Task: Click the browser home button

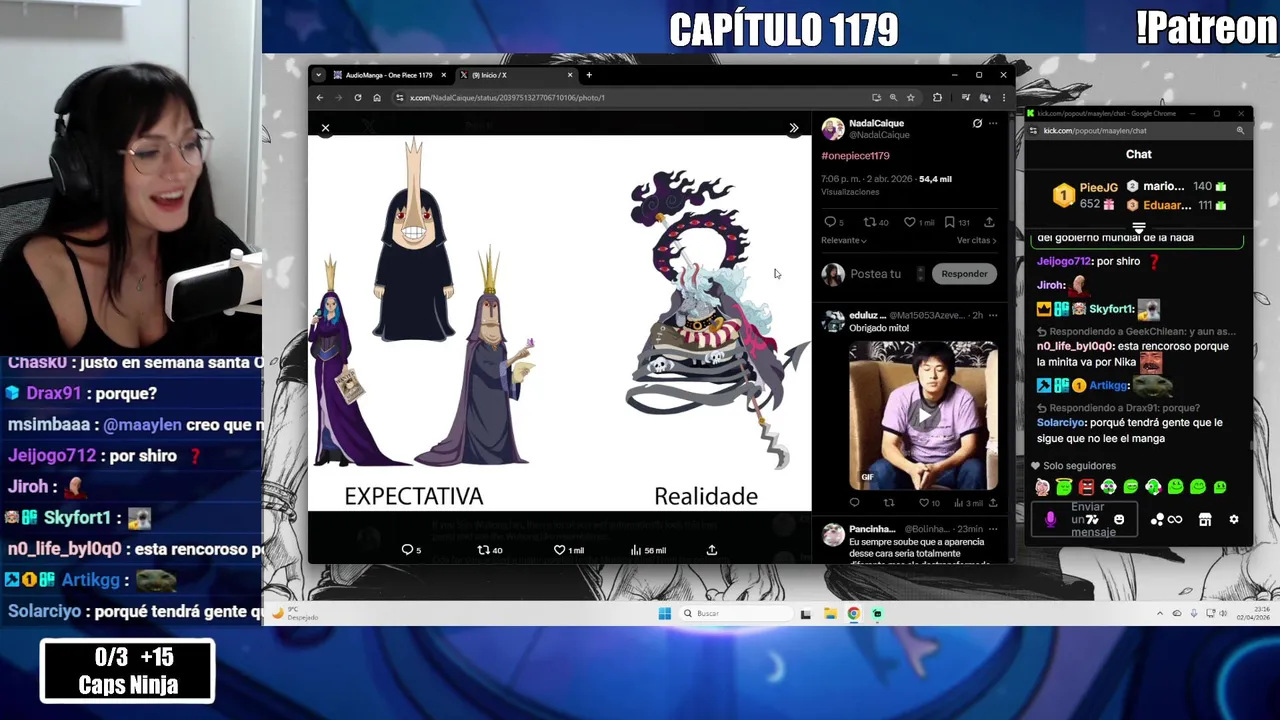Action: click(x=377, y=98)
